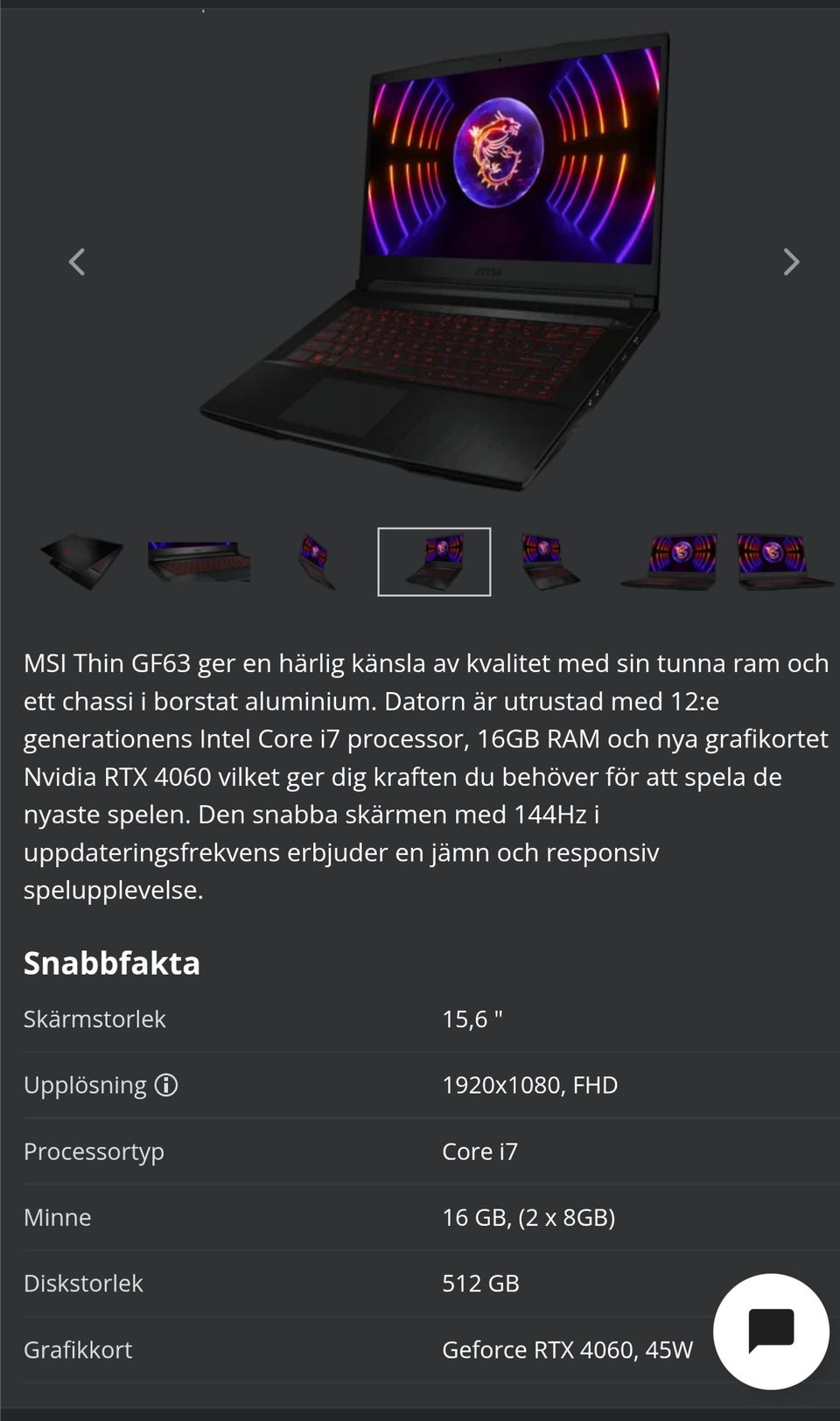Go to next product image arrow
Image resolution: width=840 pixels, height=1421 pixels.
pyautogui.click(x=791, y=262)
